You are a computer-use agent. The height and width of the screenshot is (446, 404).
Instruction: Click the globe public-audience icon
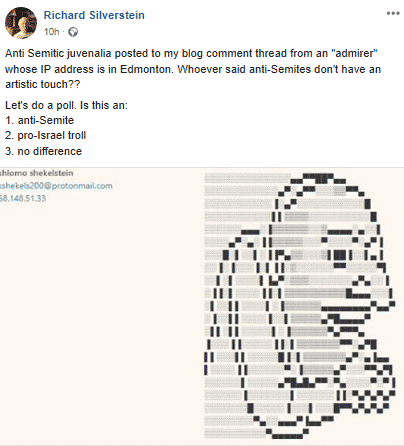pos(73,32)
